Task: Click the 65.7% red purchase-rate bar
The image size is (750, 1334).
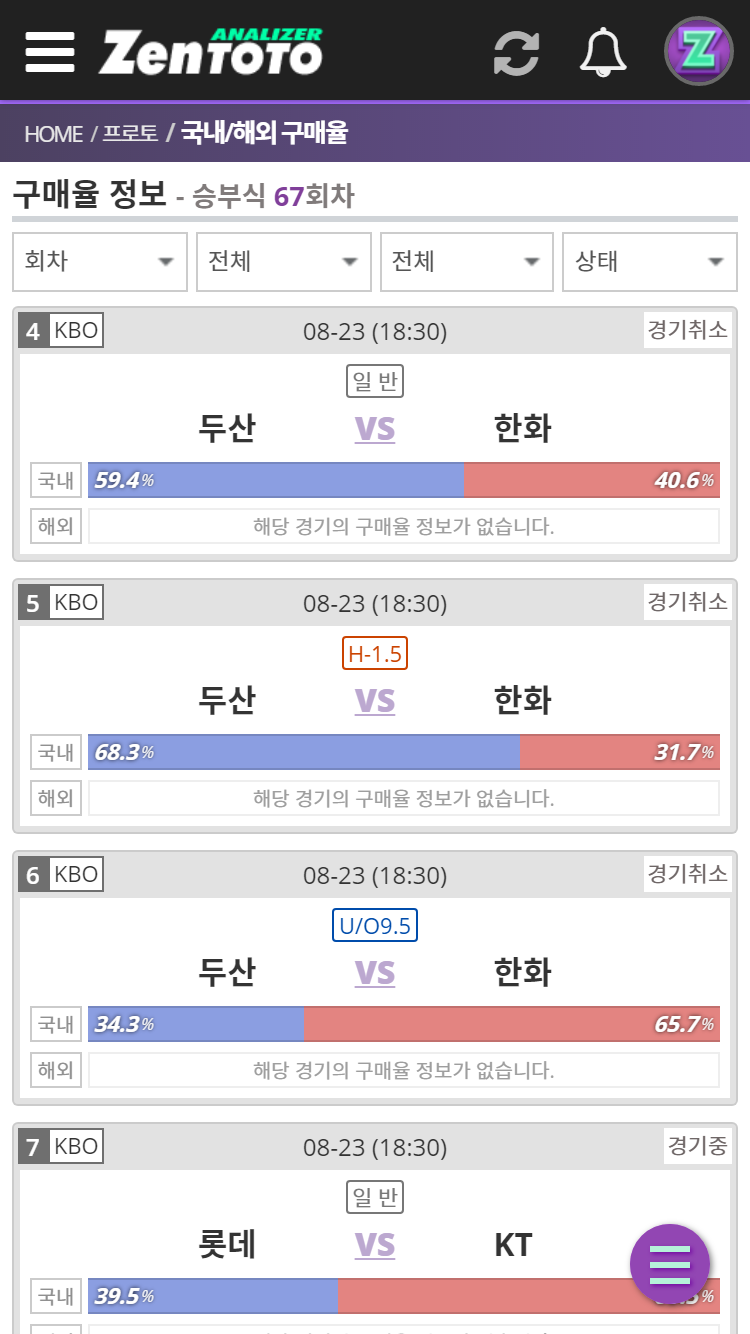Action: pyautogui.click(x=512, y=1024)
